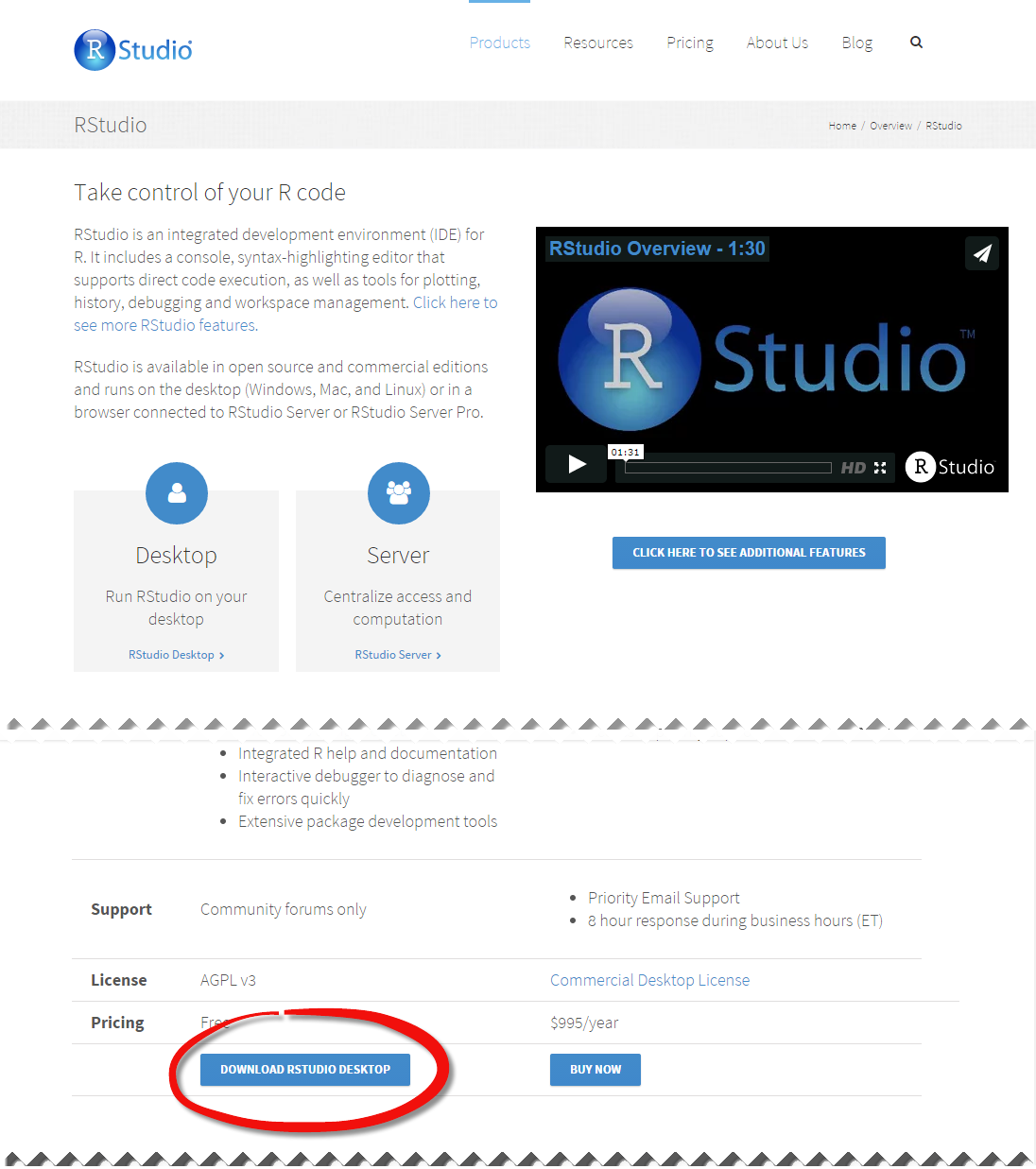Play the RStudio Overview video
The width and height of the screenshot is (1036, 1169).
pyautogui.click(x=576, y=464)
